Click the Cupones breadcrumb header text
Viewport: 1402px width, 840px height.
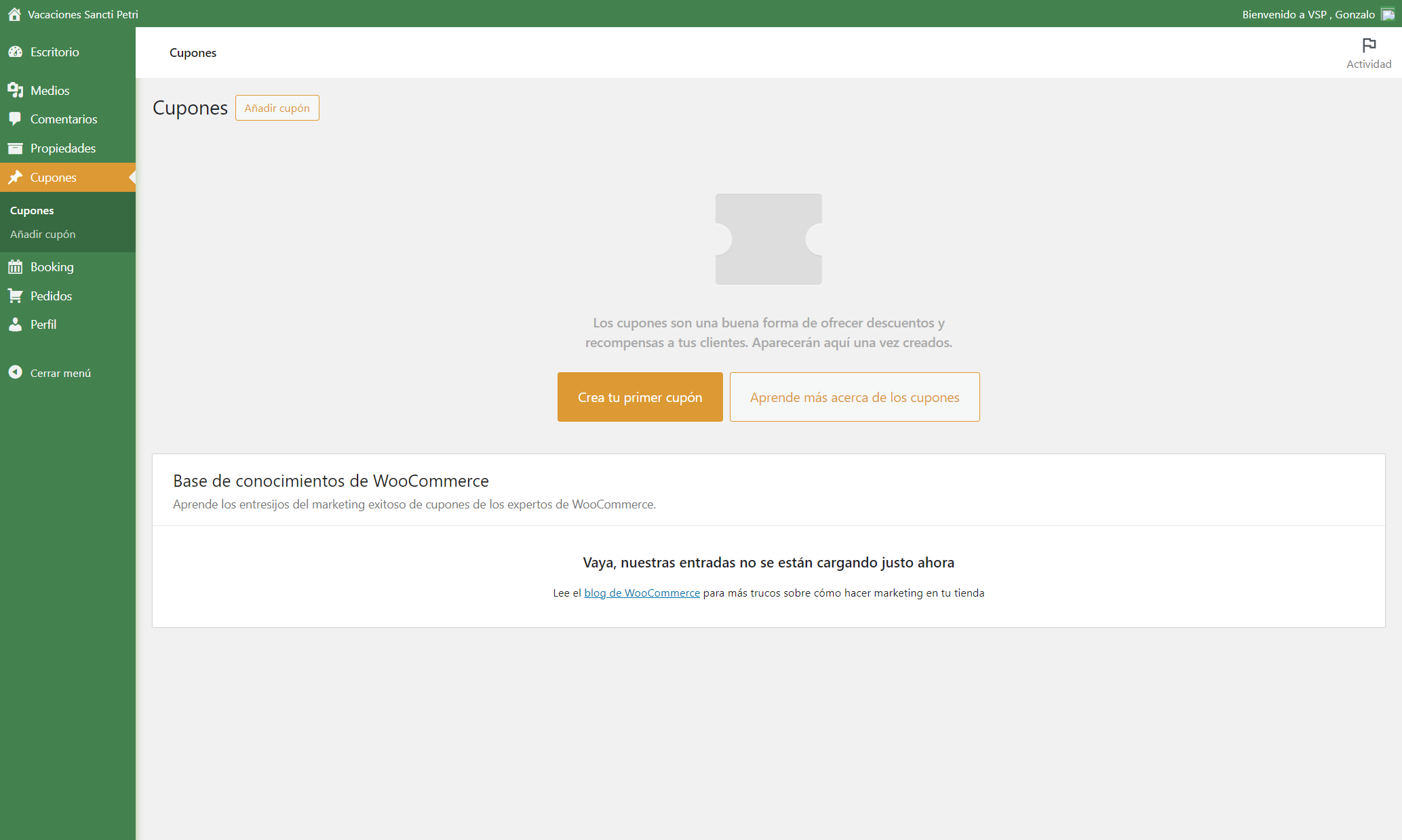pyautogui.click(x=193, y=52)
